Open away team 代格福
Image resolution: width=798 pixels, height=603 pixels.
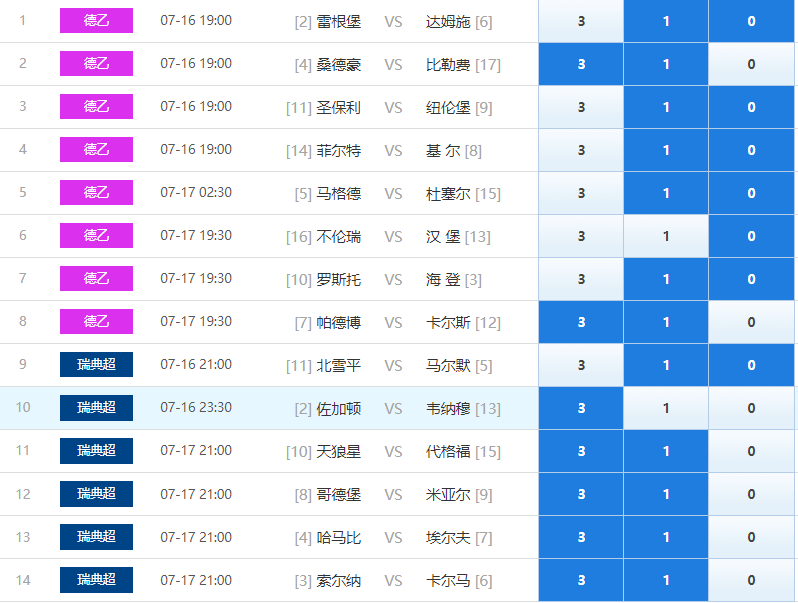coord(448,451)
